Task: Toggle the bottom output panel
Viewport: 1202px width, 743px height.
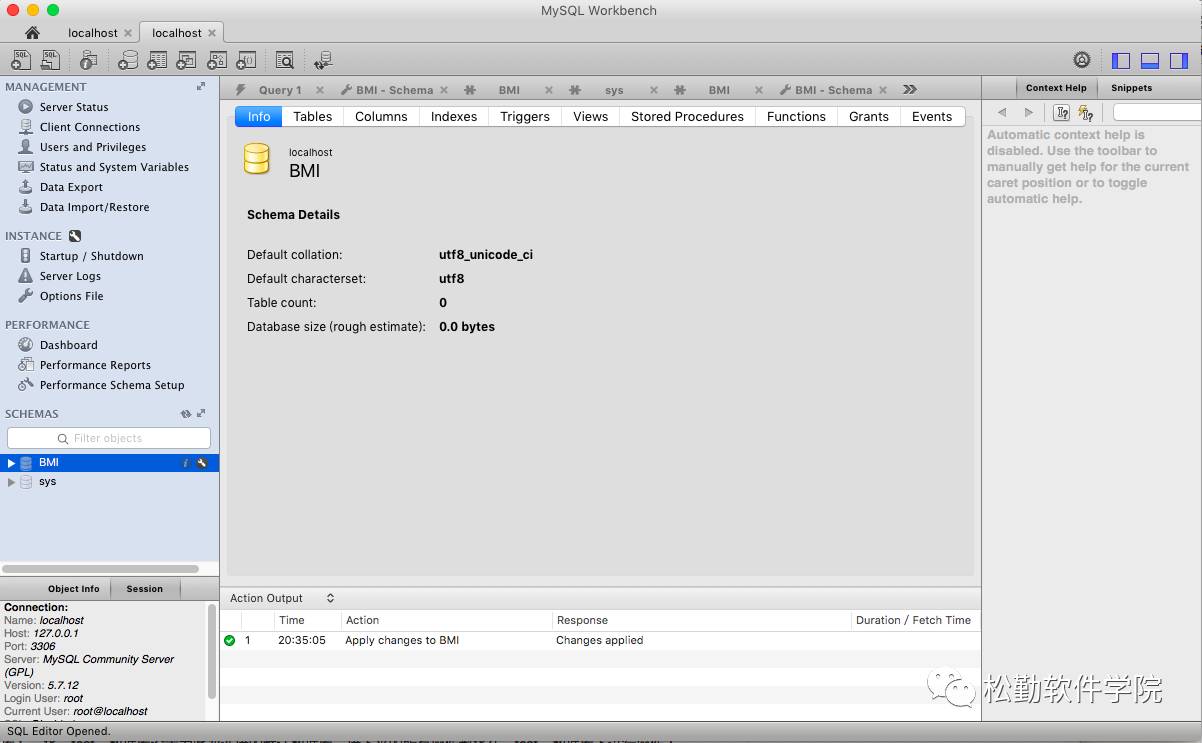Action: 1150,60
